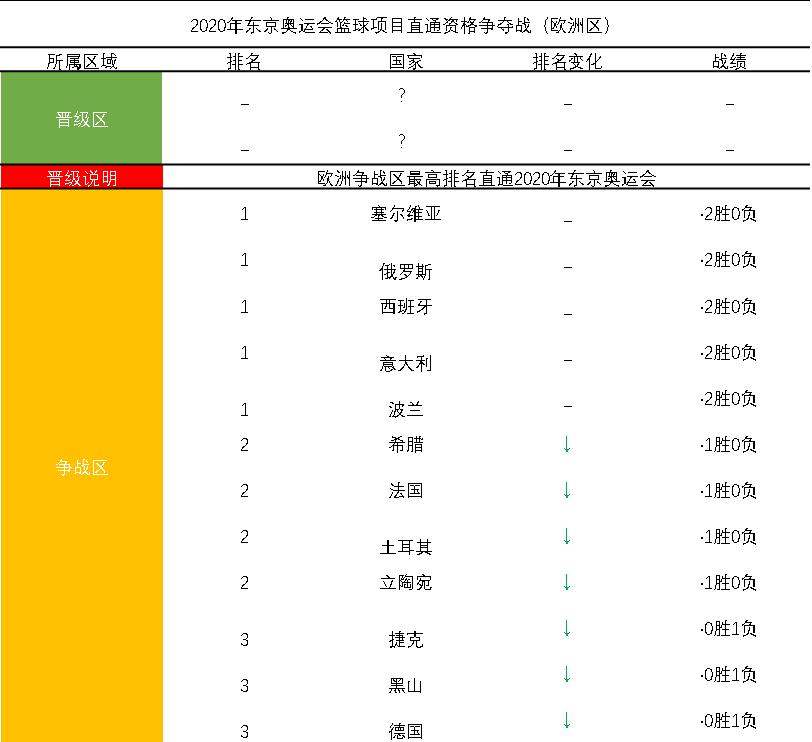The width and height of the screenshot is (812, 742).
Task: Click the down arrow beside 土耳其
Action: tap(568, 537)
